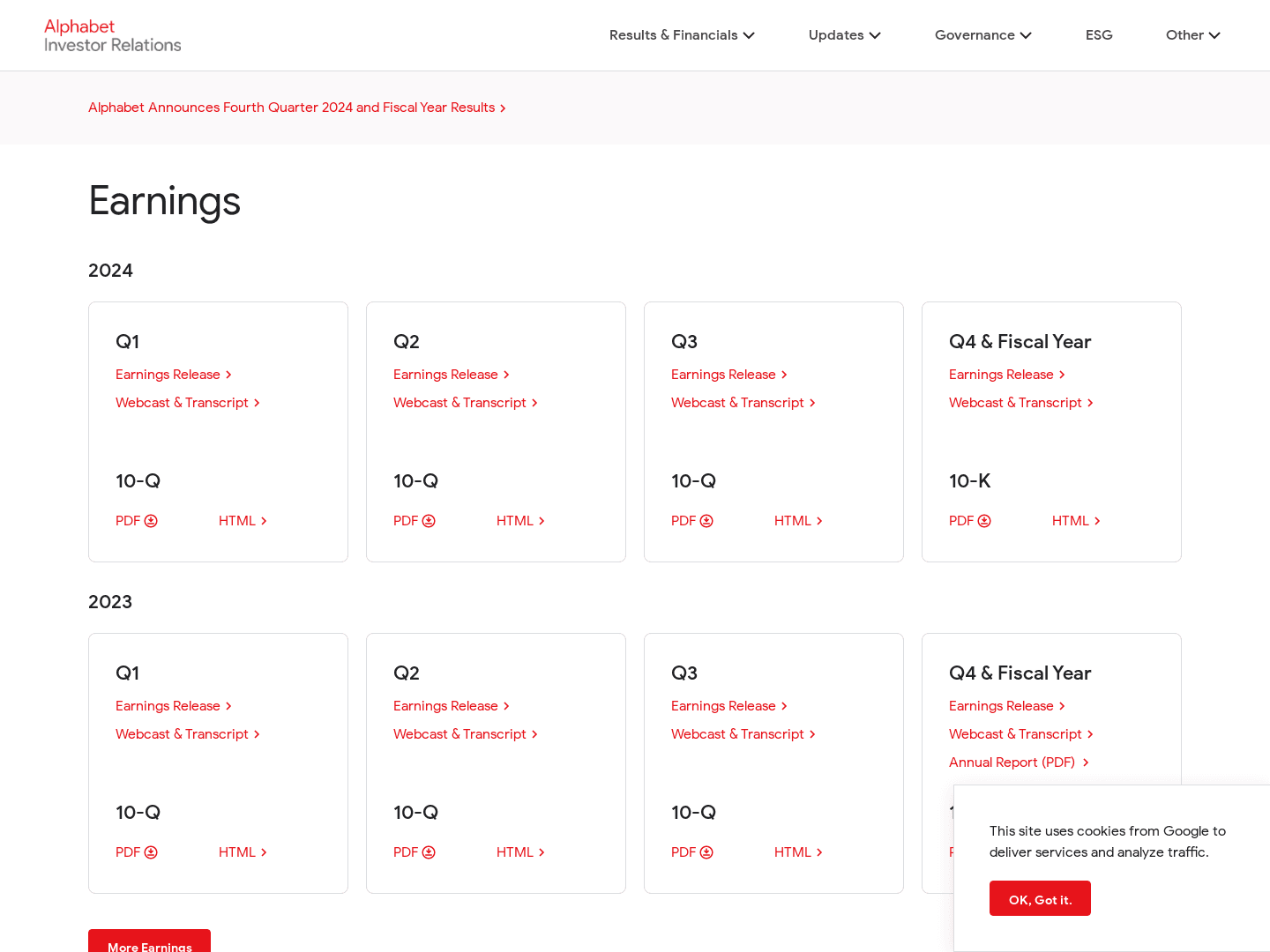Download the 2024 Q3 10-Q PDF

[691, 521]
